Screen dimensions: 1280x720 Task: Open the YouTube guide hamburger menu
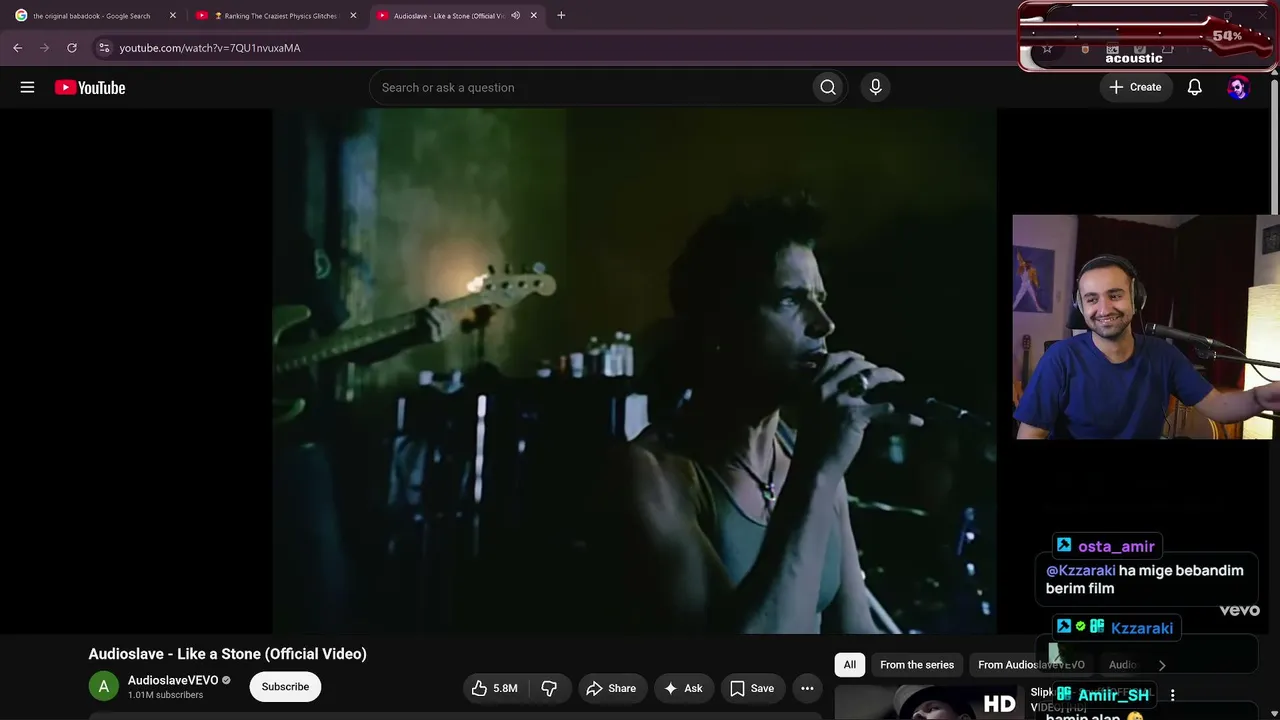(27, 87)
